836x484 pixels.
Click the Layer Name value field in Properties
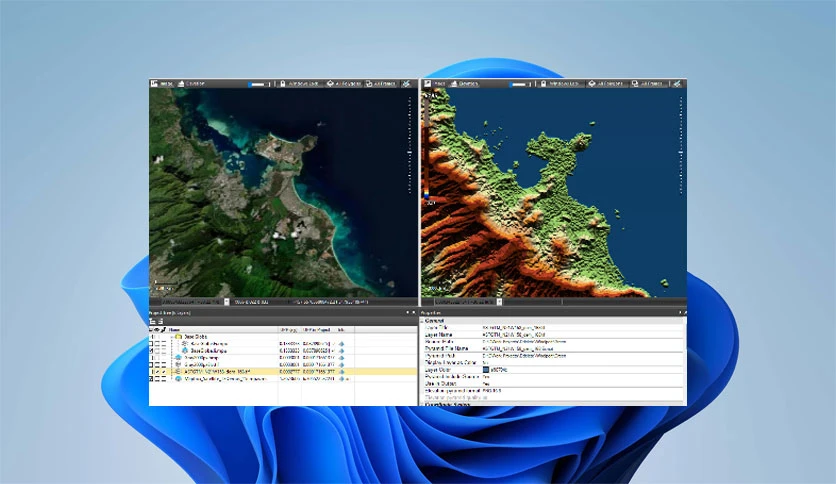[582, 335]
